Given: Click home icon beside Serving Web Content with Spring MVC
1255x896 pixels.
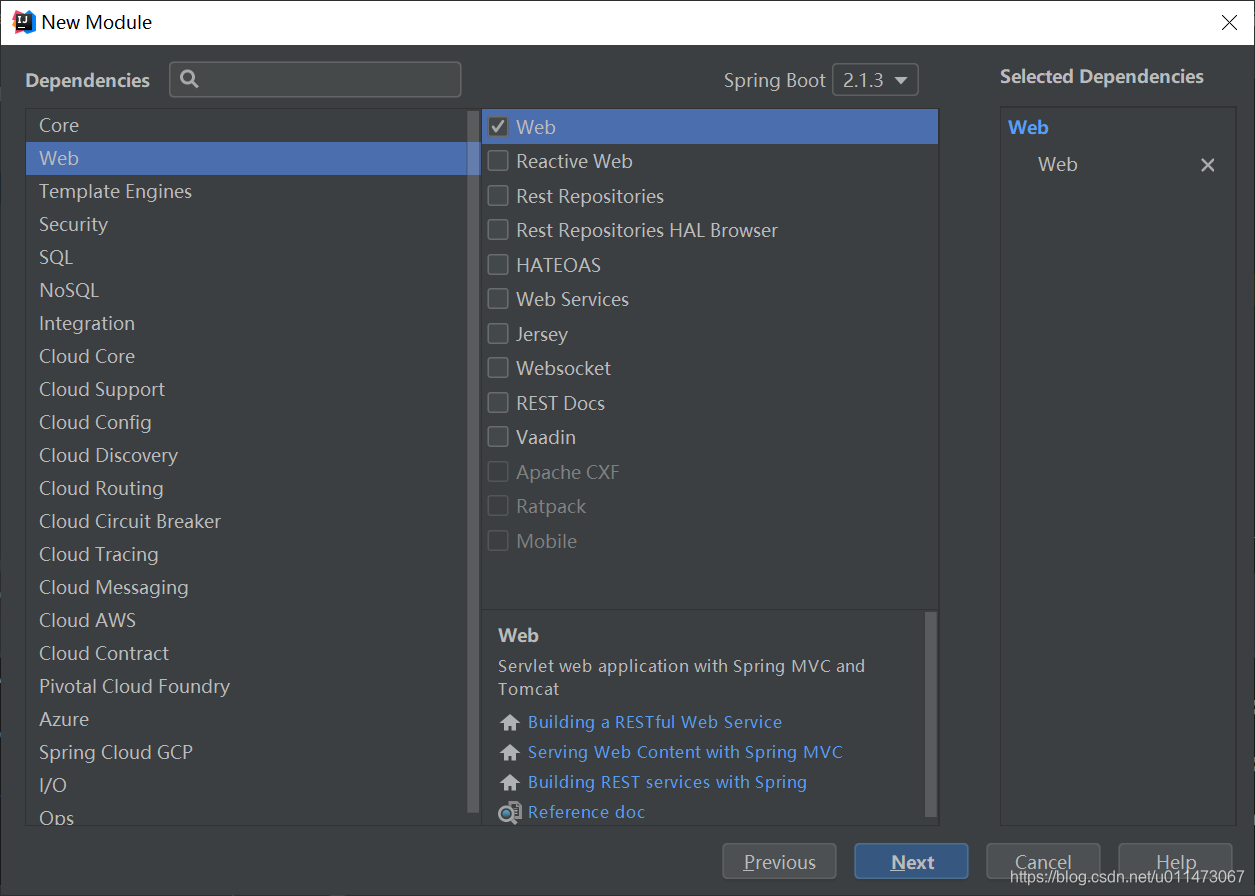Looking at the screenshot, I should tap(510, 752).
